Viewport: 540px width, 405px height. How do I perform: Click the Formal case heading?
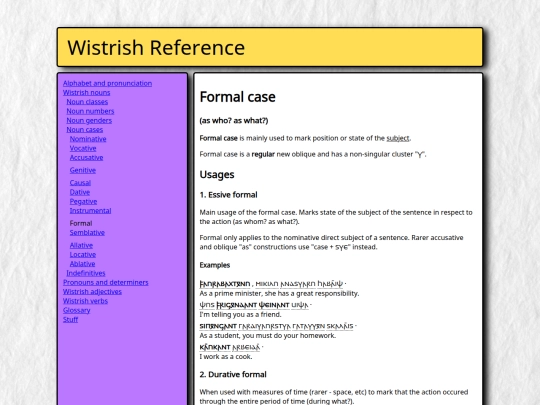pyautogui.click(x=238, y=97)
